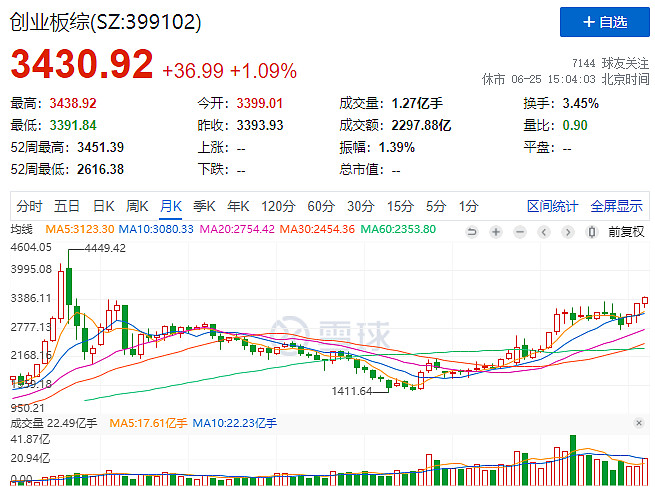
Task: Click the MA5:3123.30 indicator label
Action: point(79,229)
